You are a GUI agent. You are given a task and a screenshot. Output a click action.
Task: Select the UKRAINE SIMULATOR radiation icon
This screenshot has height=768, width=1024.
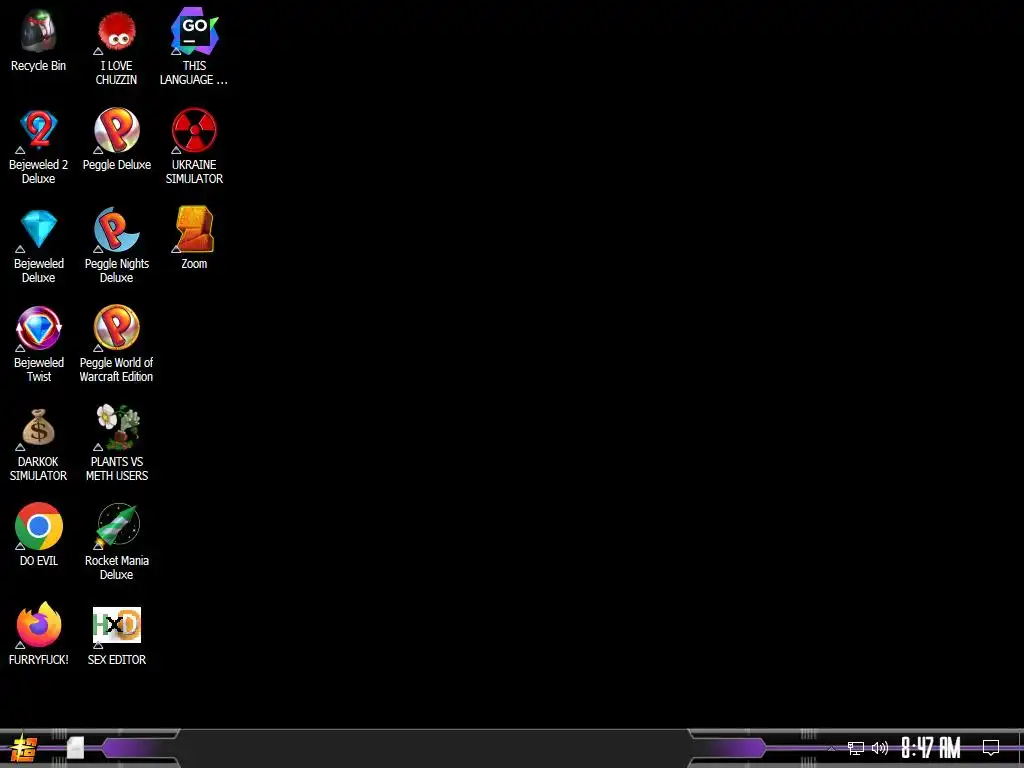click(x=194, y=130)
